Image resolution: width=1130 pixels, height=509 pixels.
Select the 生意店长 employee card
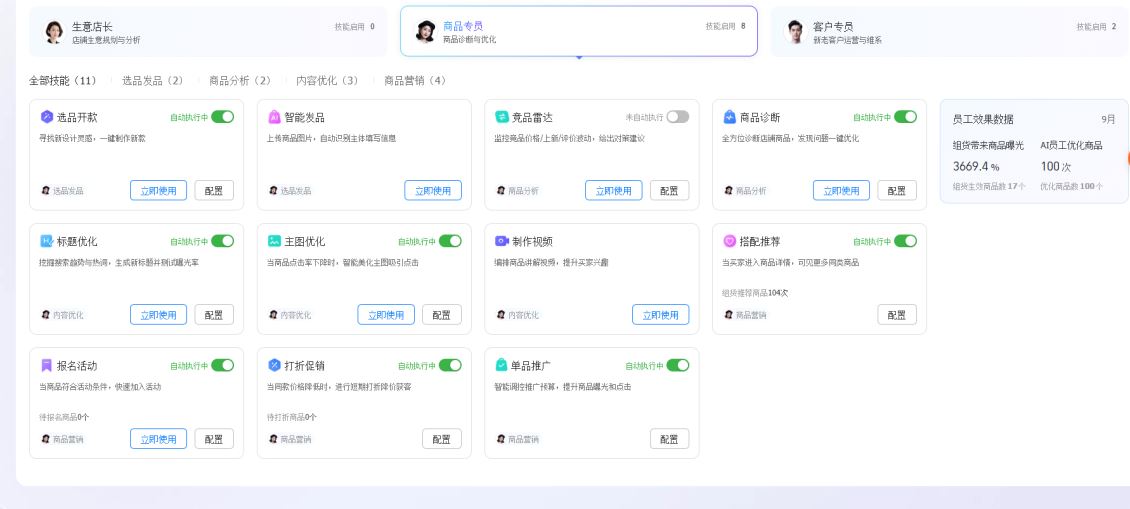208,32
